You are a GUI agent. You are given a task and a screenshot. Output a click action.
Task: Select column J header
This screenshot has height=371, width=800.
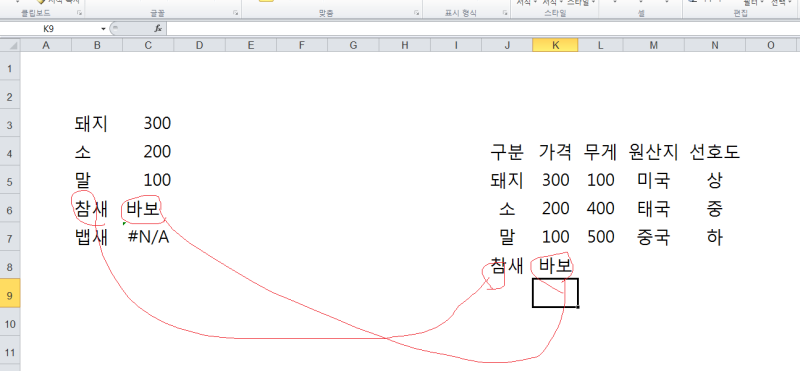pyautogui.click(x=507, y=45)
